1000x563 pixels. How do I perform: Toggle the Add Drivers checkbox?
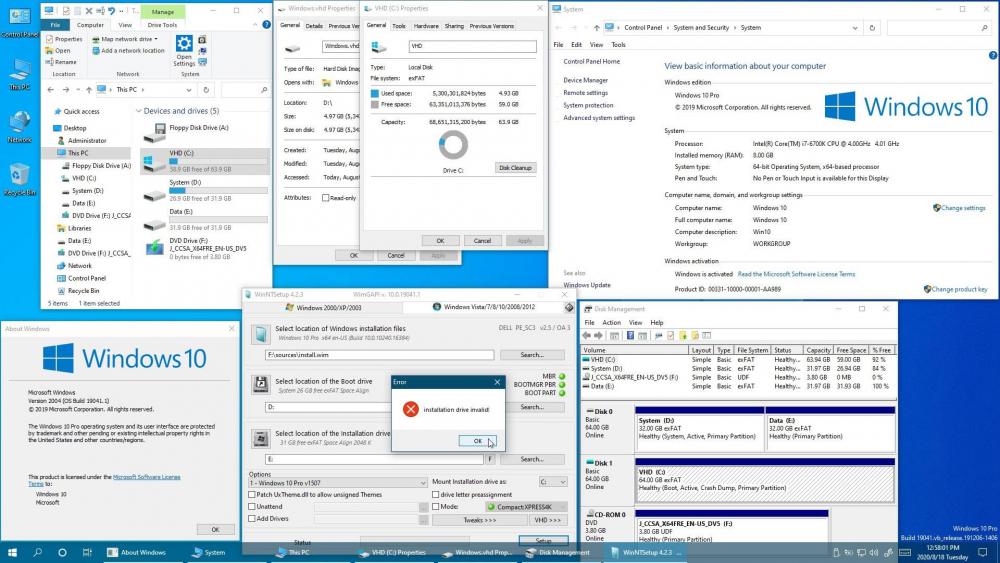click(x=252, y=519)
